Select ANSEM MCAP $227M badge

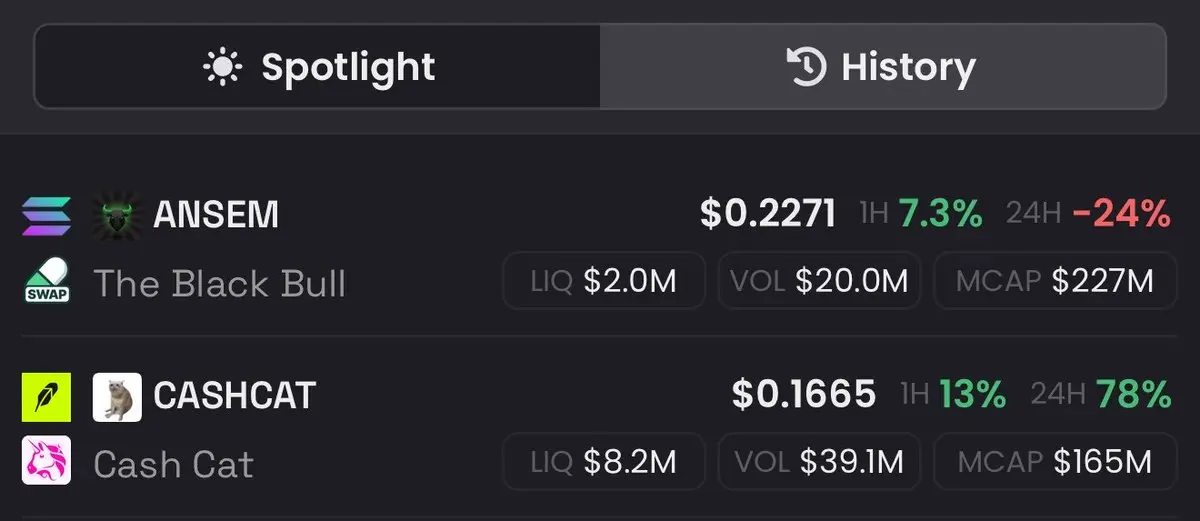point(1055,281)
